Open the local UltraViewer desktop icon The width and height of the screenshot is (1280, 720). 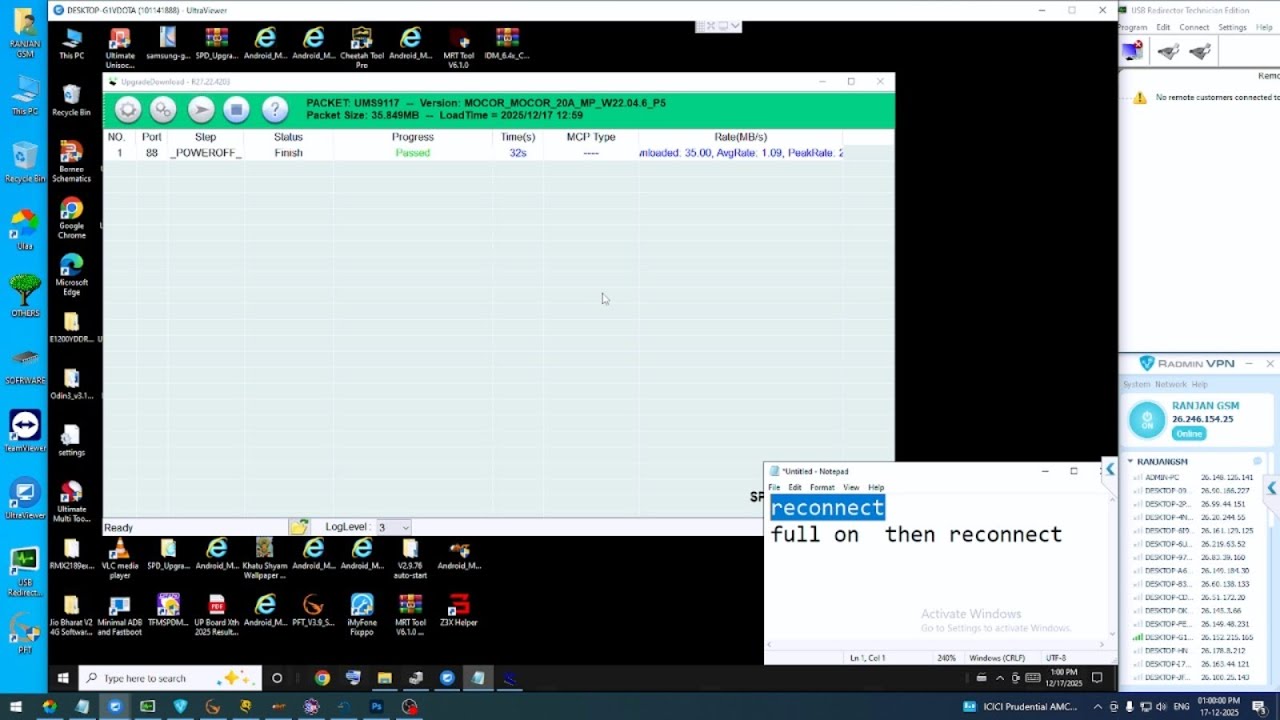click(x=25, y=498)
